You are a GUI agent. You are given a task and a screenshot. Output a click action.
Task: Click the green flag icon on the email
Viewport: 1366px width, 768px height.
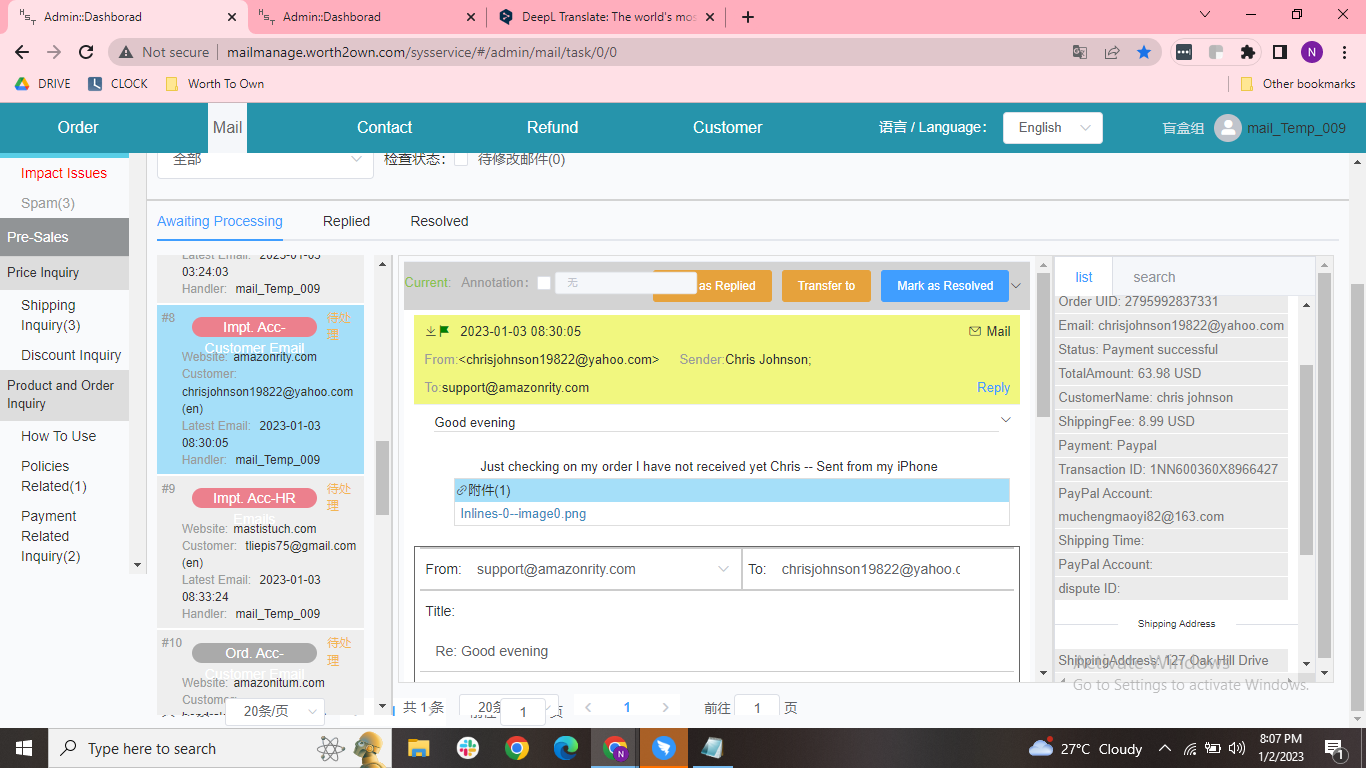click(444, 331)
